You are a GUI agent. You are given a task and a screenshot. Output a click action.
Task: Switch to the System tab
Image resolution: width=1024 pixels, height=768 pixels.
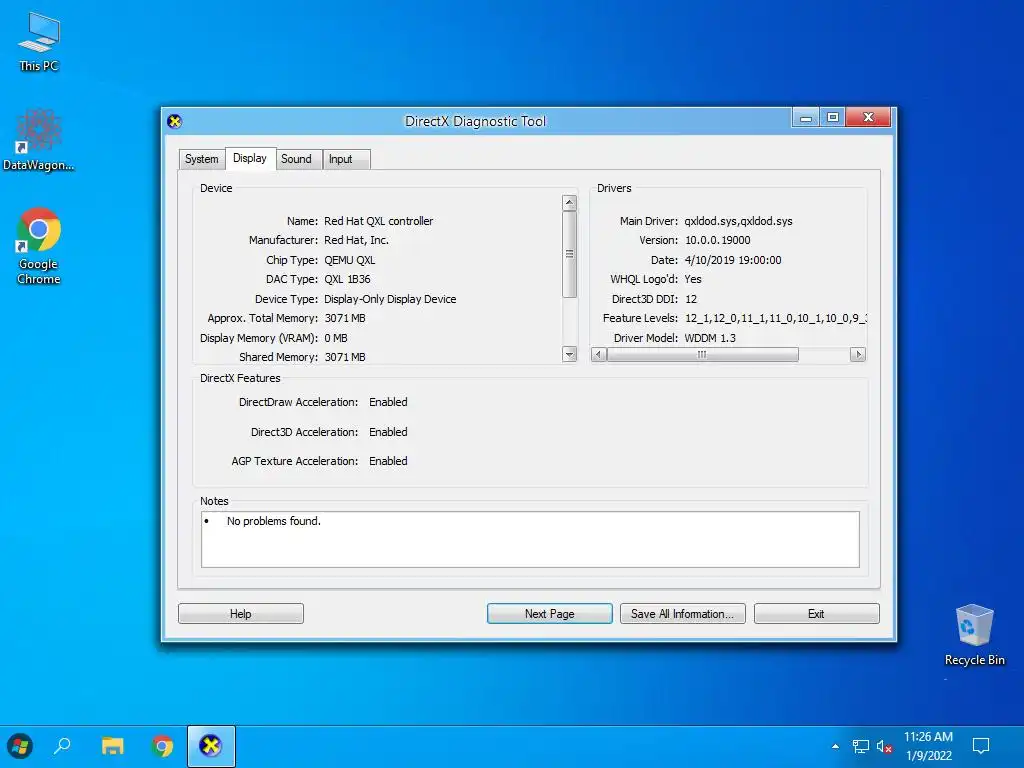tap(201, 159)
